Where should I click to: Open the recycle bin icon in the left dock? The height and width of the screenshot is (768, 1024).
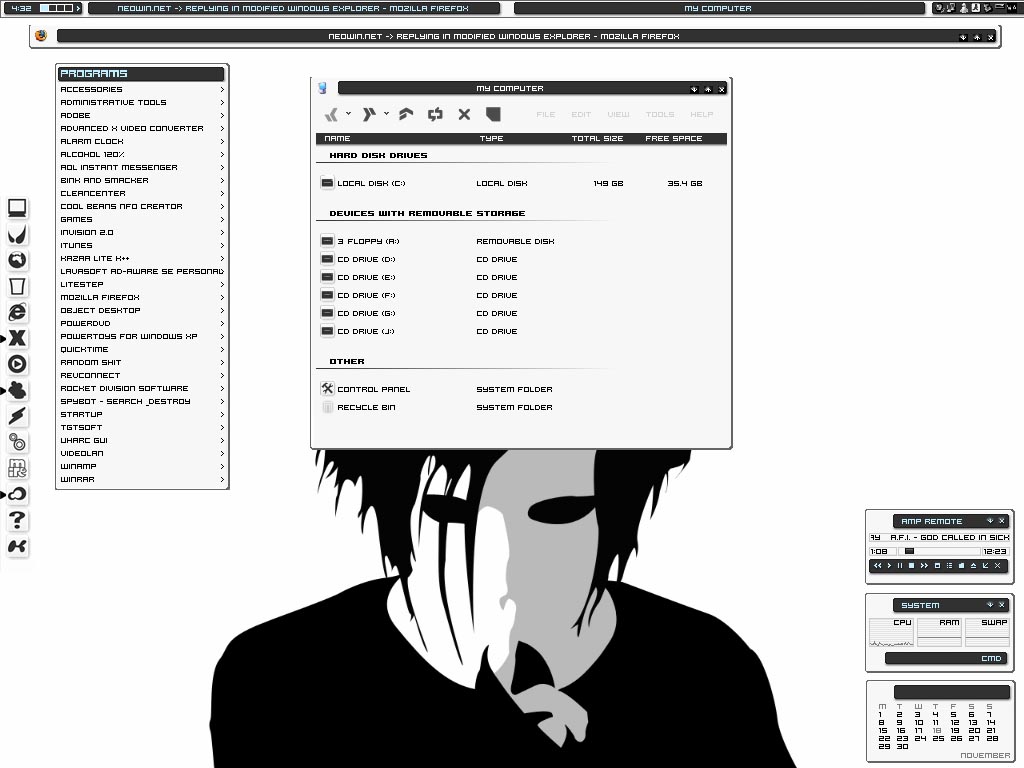[18, 286]
